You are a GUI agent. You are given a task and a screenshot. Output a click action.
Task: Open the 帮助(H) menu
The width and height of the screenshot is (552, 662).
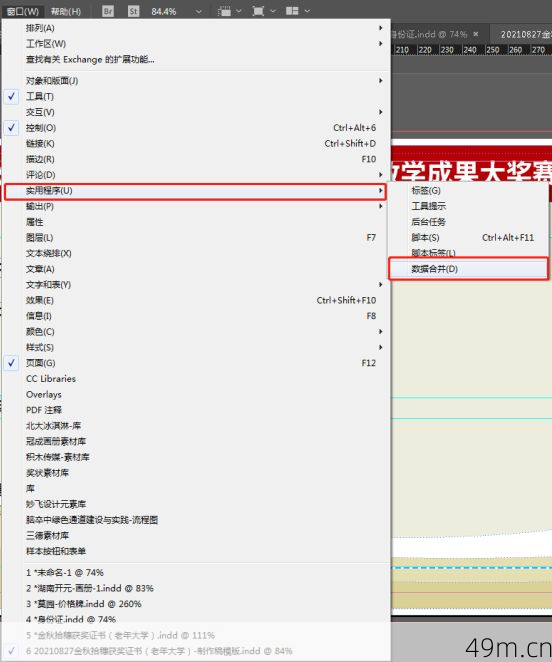pos(65,11)
